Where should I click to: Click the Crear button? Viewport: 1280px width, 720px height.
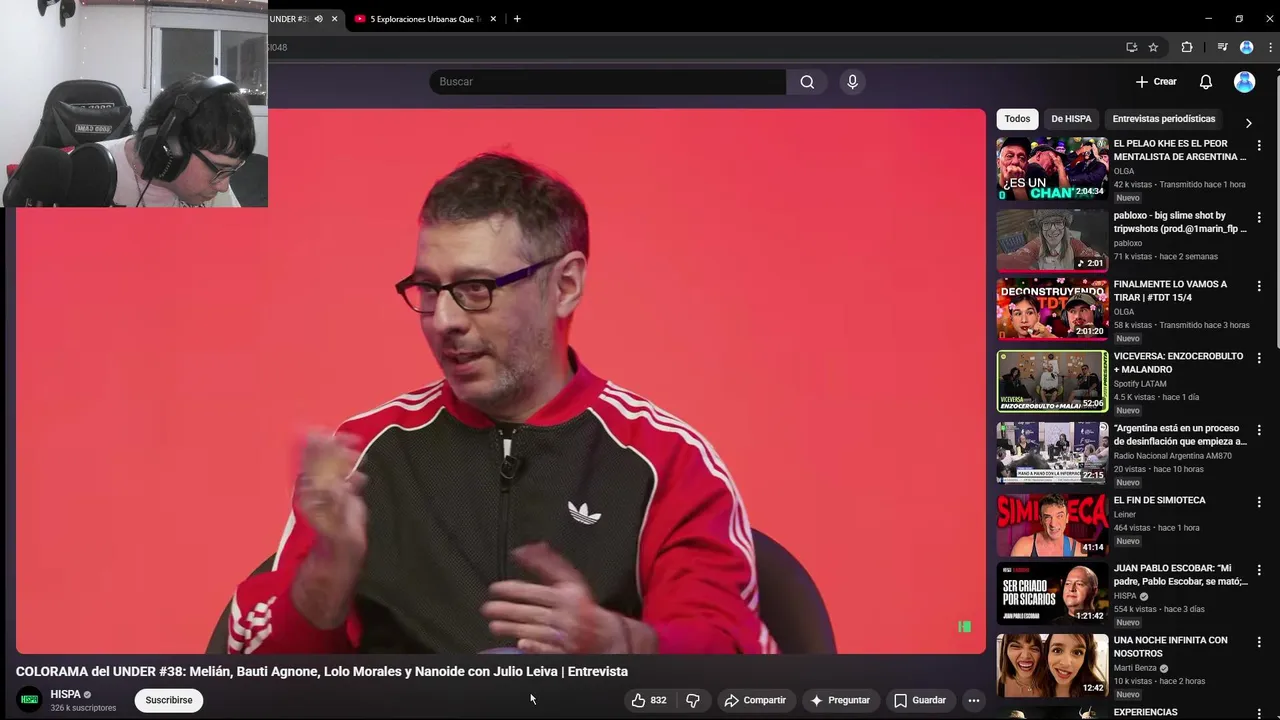click(1156, 82)
